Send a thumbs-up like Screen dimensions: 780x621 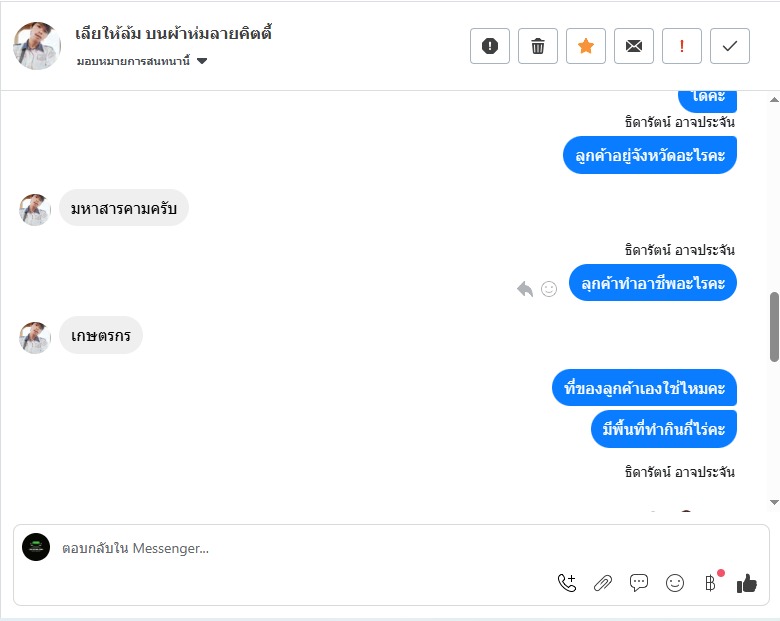[x=747, y=583]
